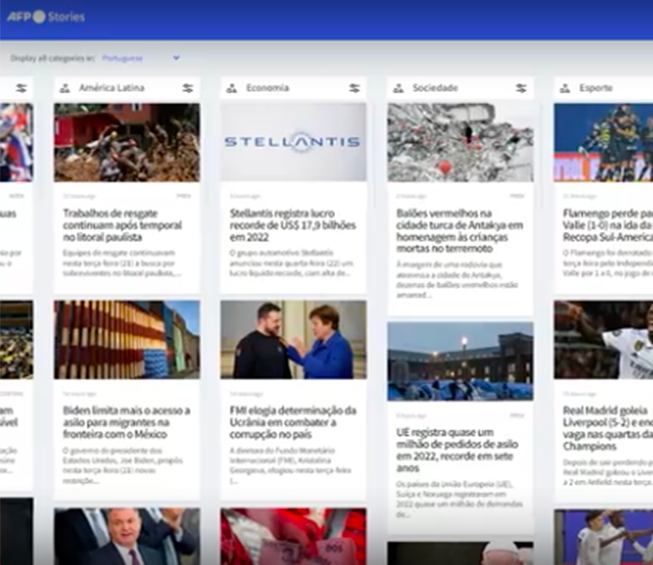The height and width of the screenshot is (565, 653).
Task: Select the Economia column title
Action: [267, 88]
